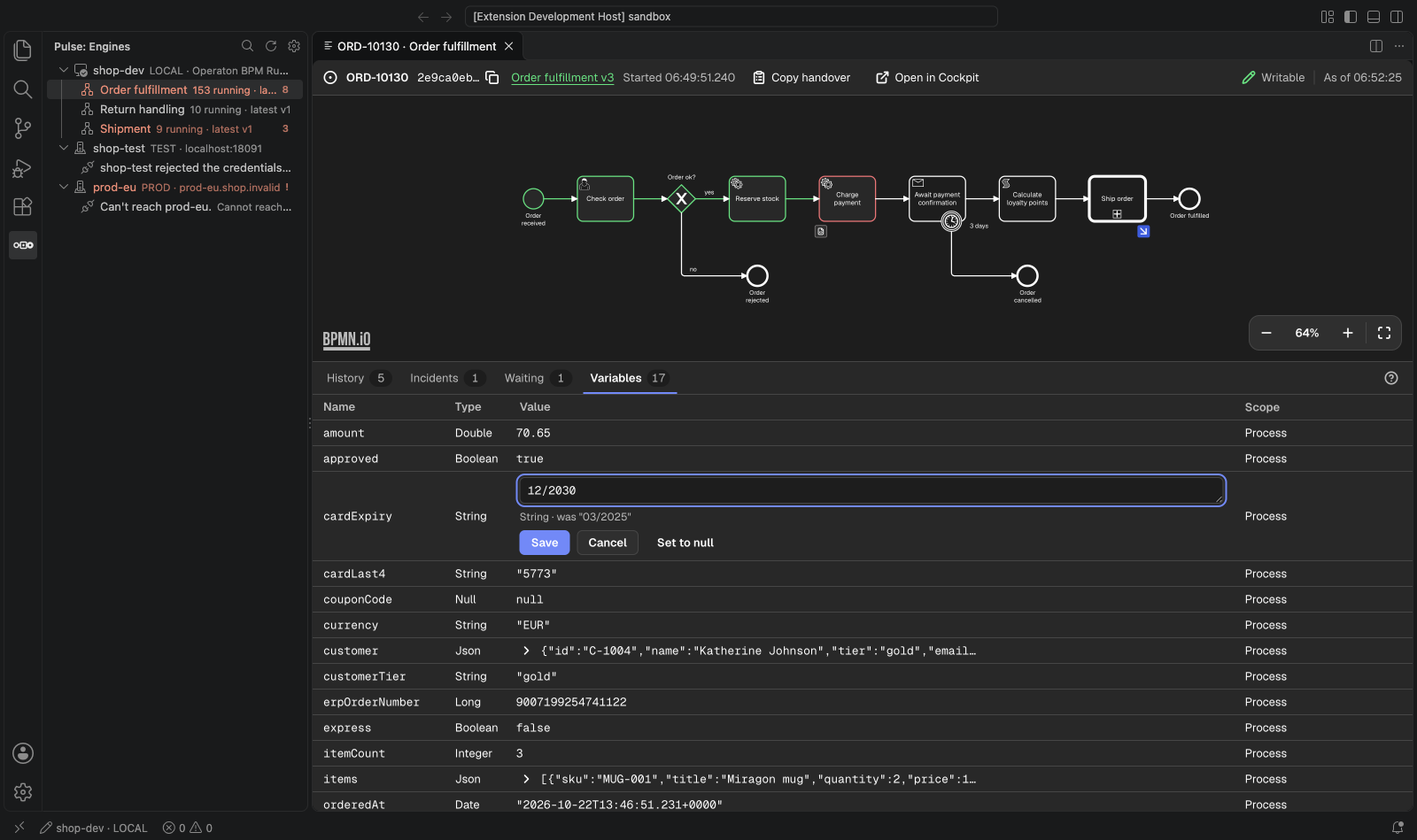The width and height of the screenshot is (1417, 840).
Task: Click the cardExpiry value text field
Action: [871, 490]
